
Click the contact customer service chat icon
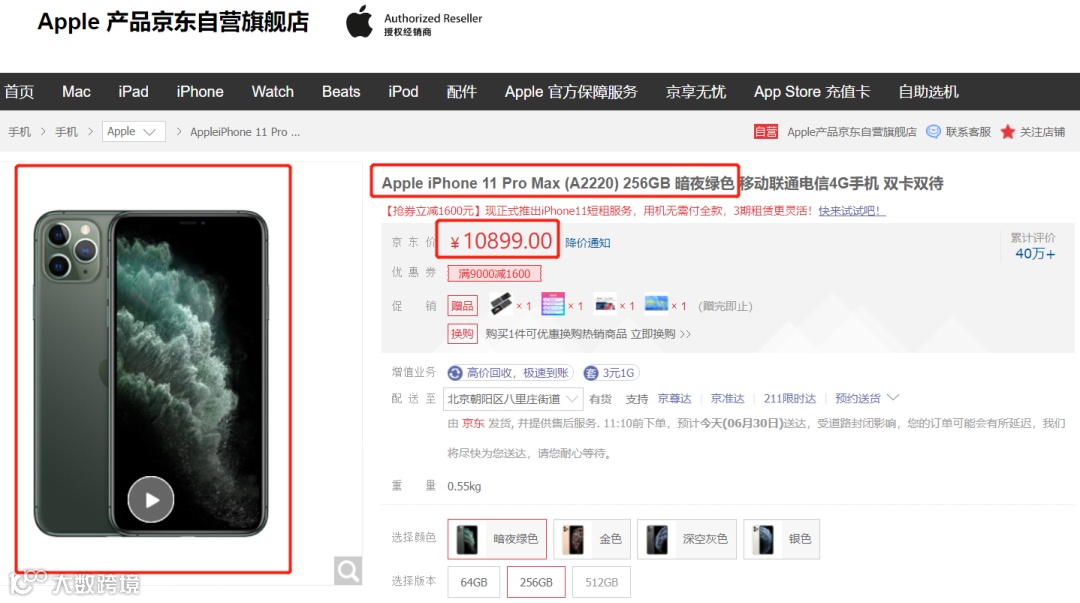point(933,132)
